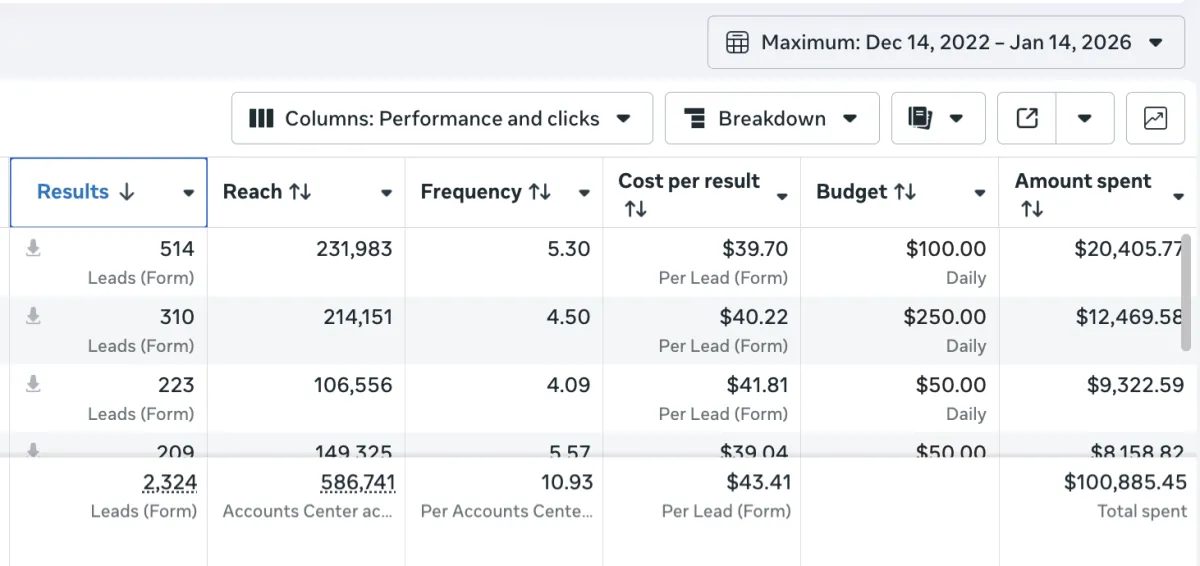Click download icon beside 310 leads
The height and width of the screenshot is (566, 1200).
pos(33,317)
